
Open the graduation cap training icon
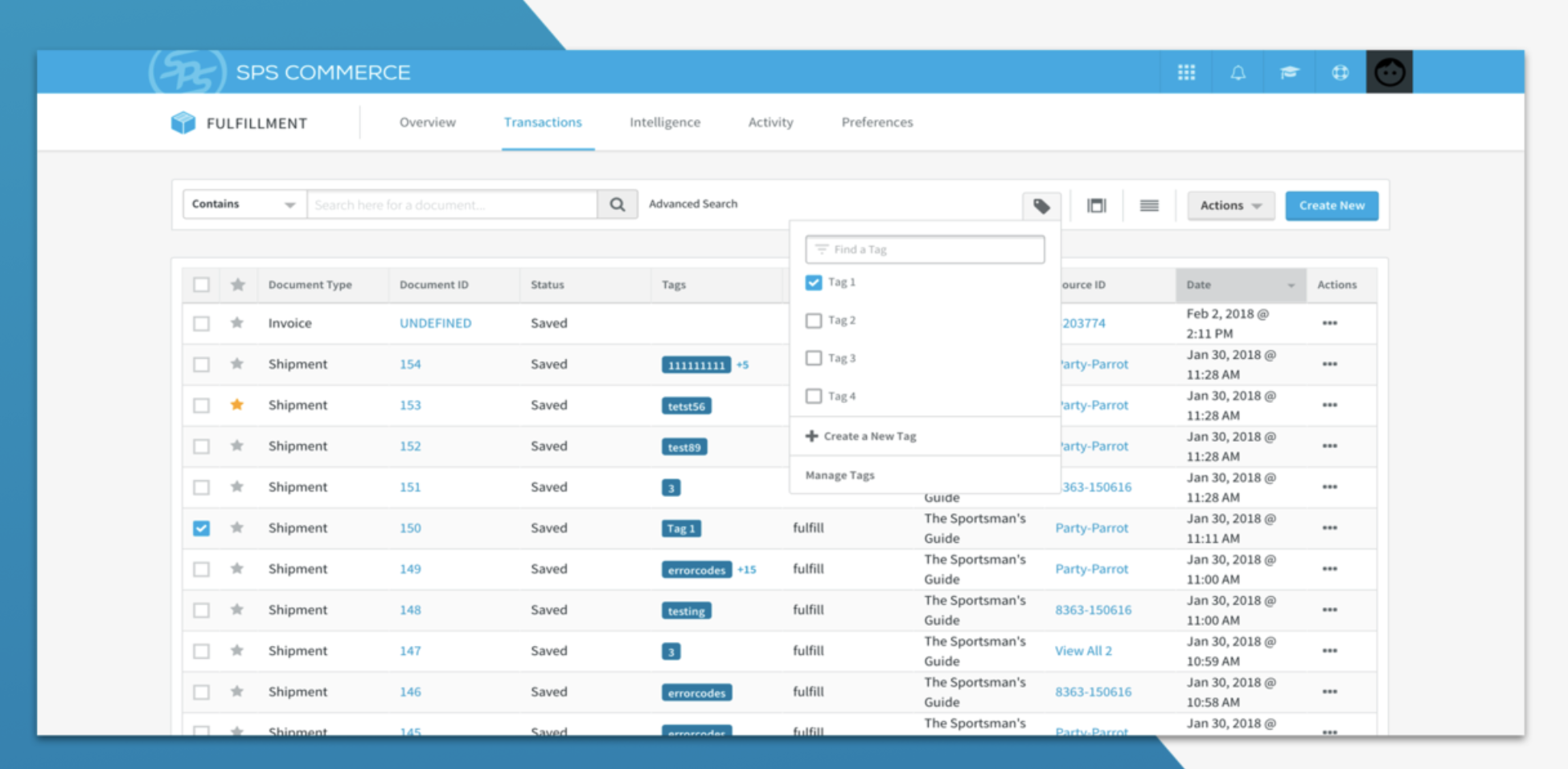click(1289, 72)
